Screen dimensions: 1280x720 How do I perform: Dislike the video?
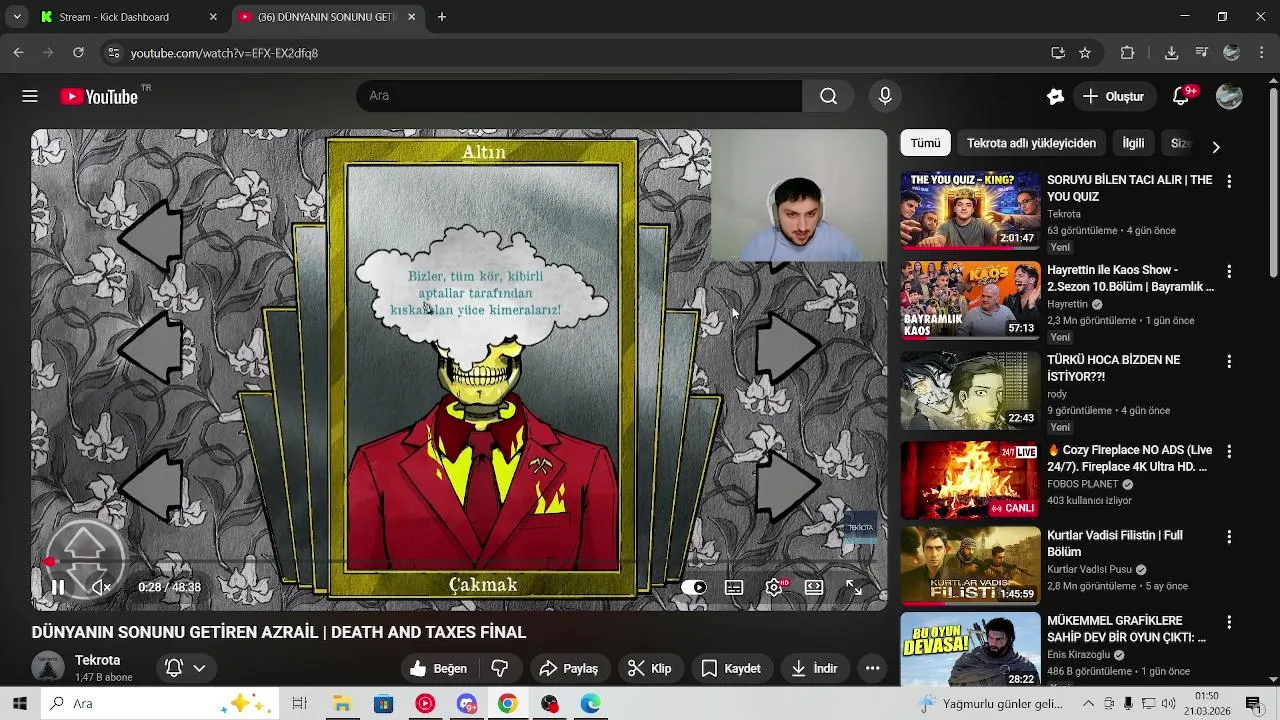point(500,668)
